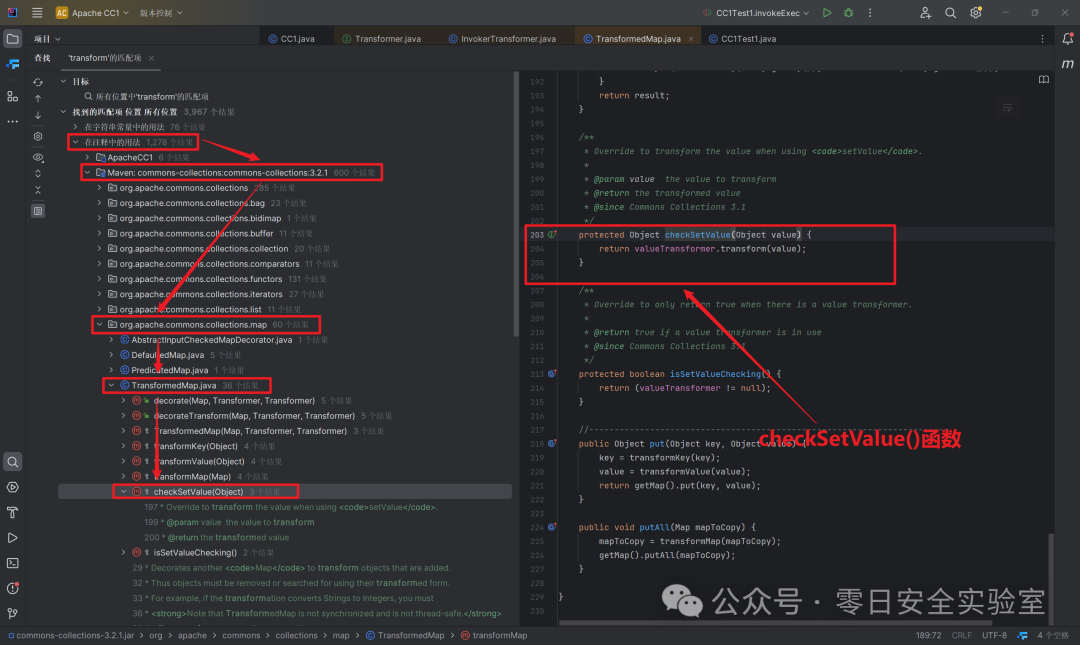Image resolution: width=1080 pixels, height=645 pixels.
Task: Click transformMap in breadcrumb bar
Action: click(x=494, y=635)
